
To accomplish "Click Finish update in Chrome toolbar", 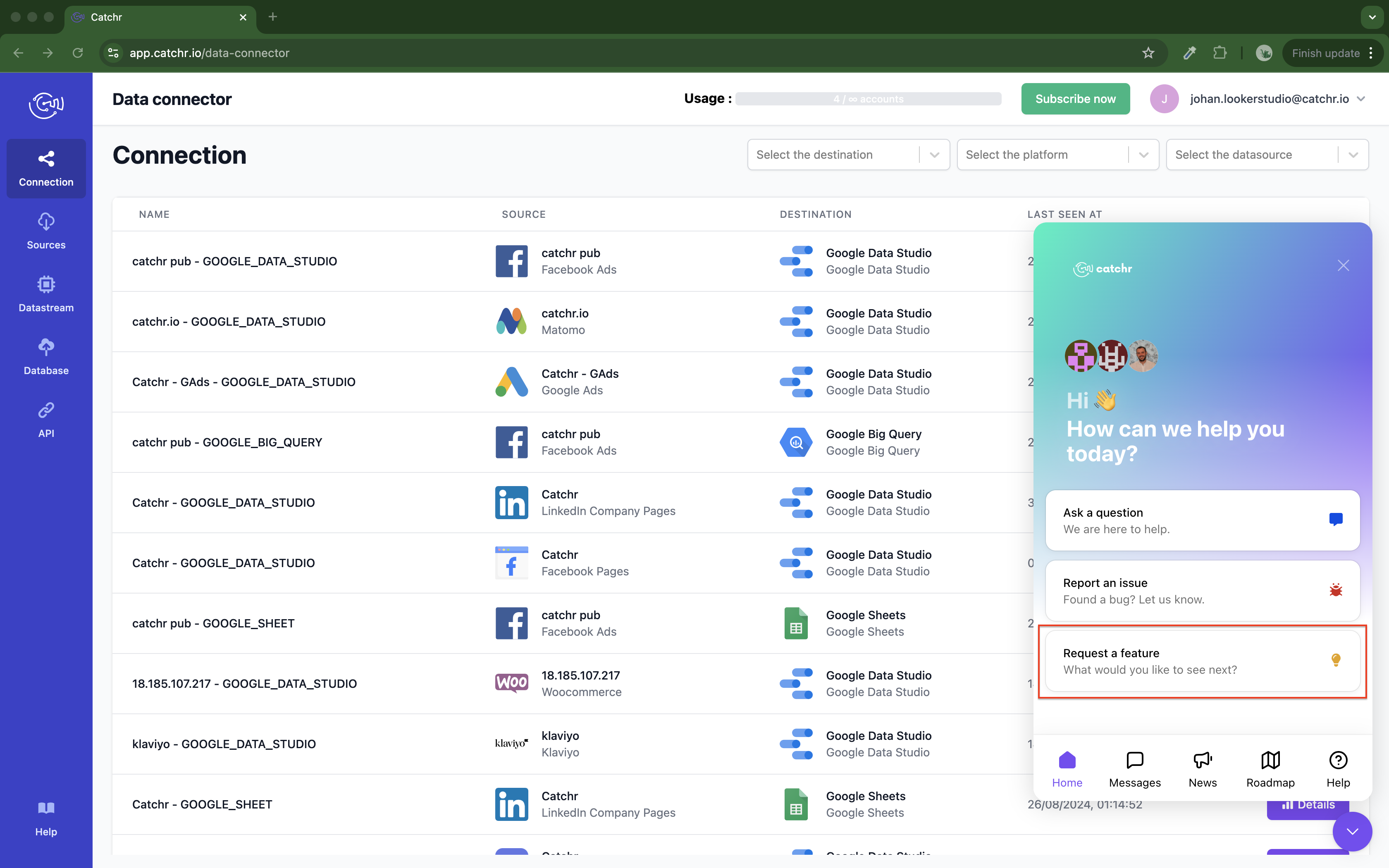I will 1325,53.
